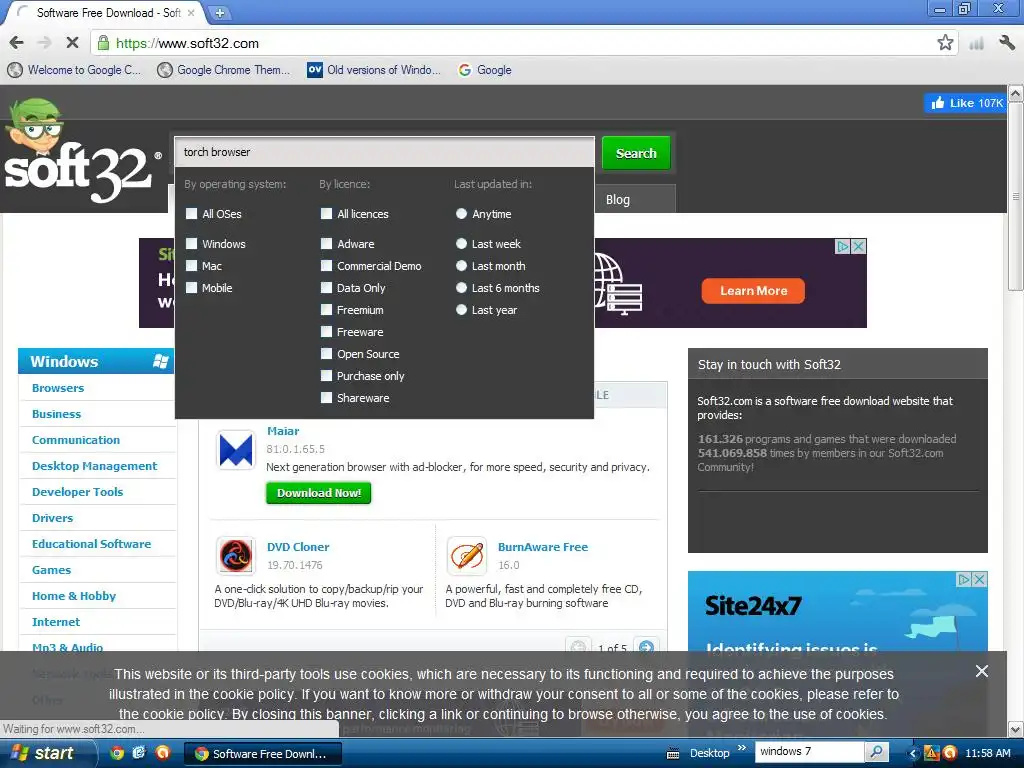This screenshot has height=768, width=1024.
Task: Click Software Free Download taskbar button
Action: coord(263,754)
